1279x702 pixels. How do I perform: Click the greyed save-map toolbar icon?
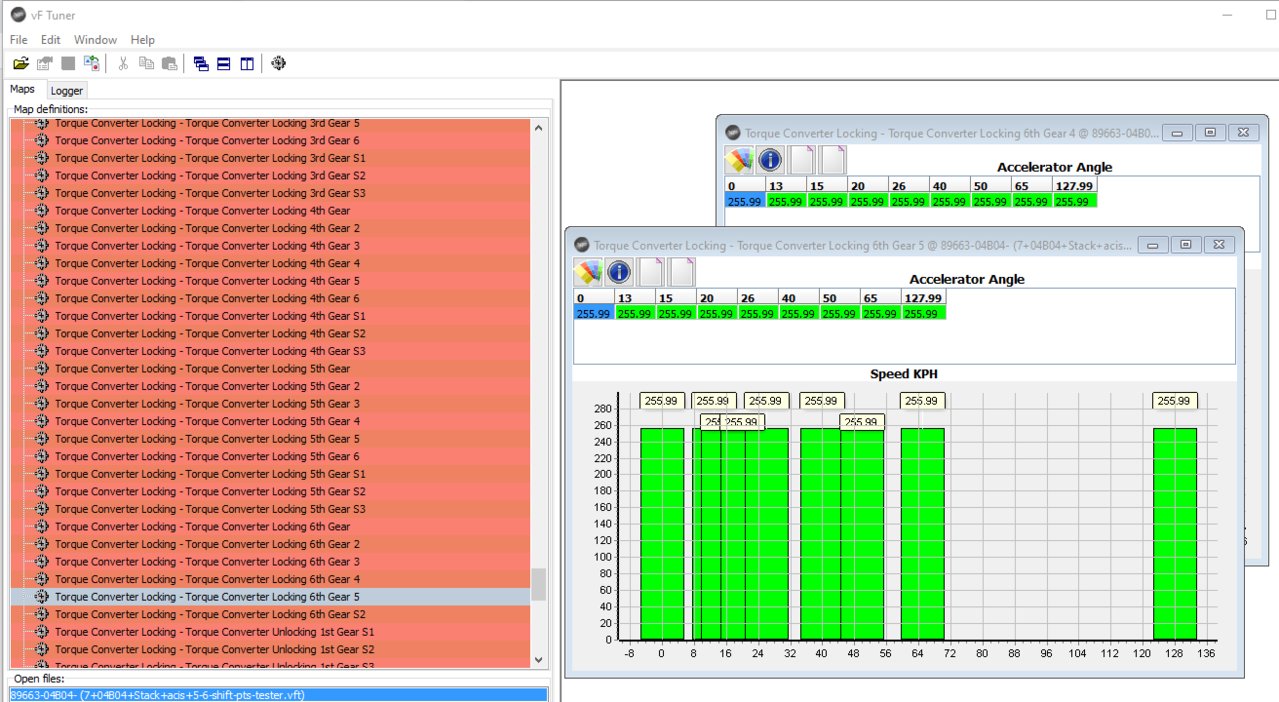point(44,63)
